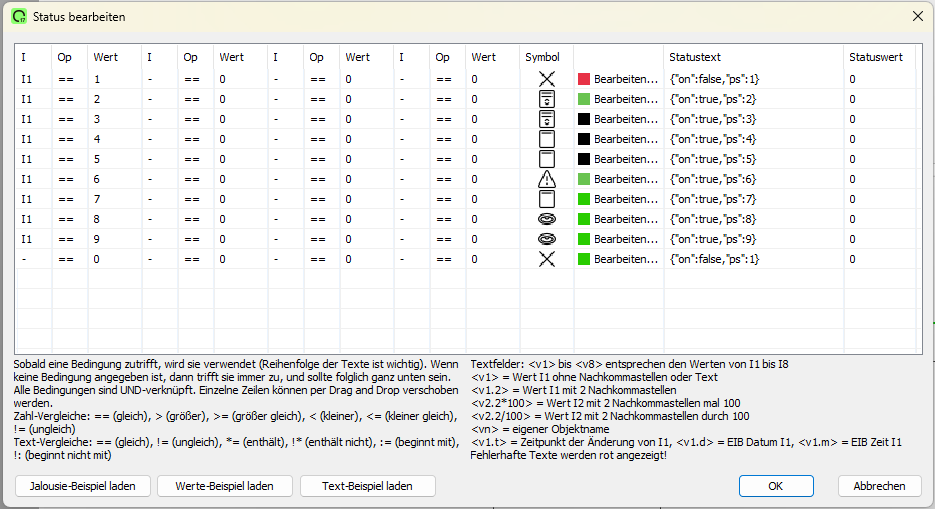Select status text {"on":true,"ps":8}
This screenshot has width=935, height=509.
pos(713,219)
